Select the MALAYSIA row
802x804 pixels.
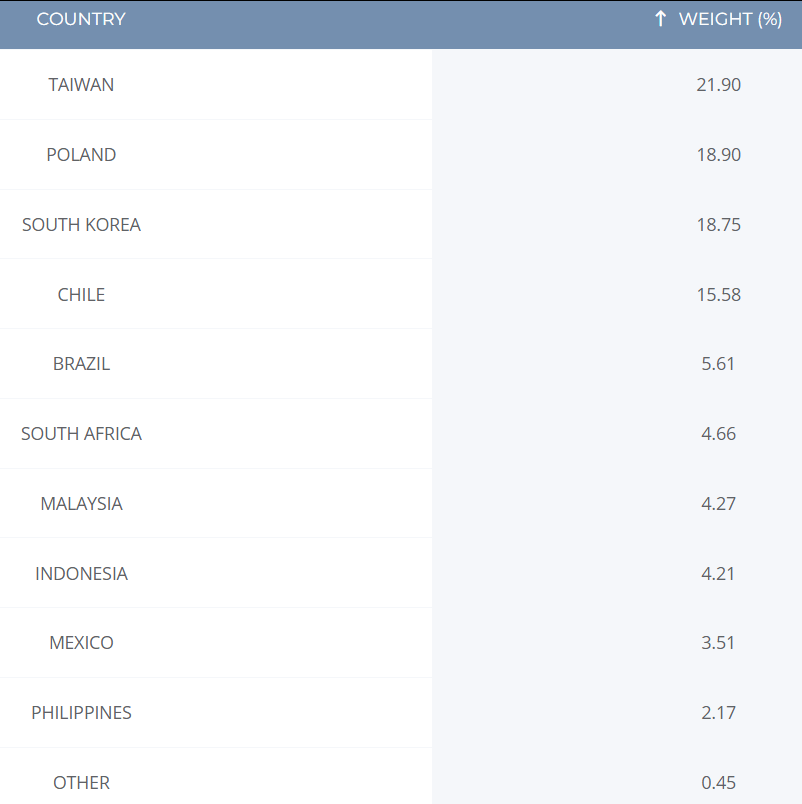(81, 503)
